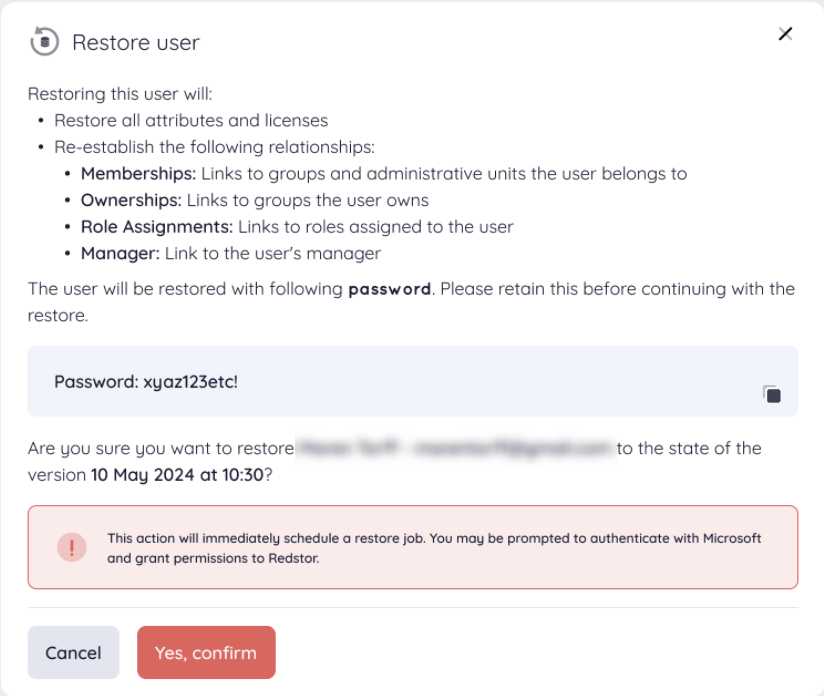This screenshot has height=696, width=824.
Task: Copy the password to clipboard
Action: [772, 394]
